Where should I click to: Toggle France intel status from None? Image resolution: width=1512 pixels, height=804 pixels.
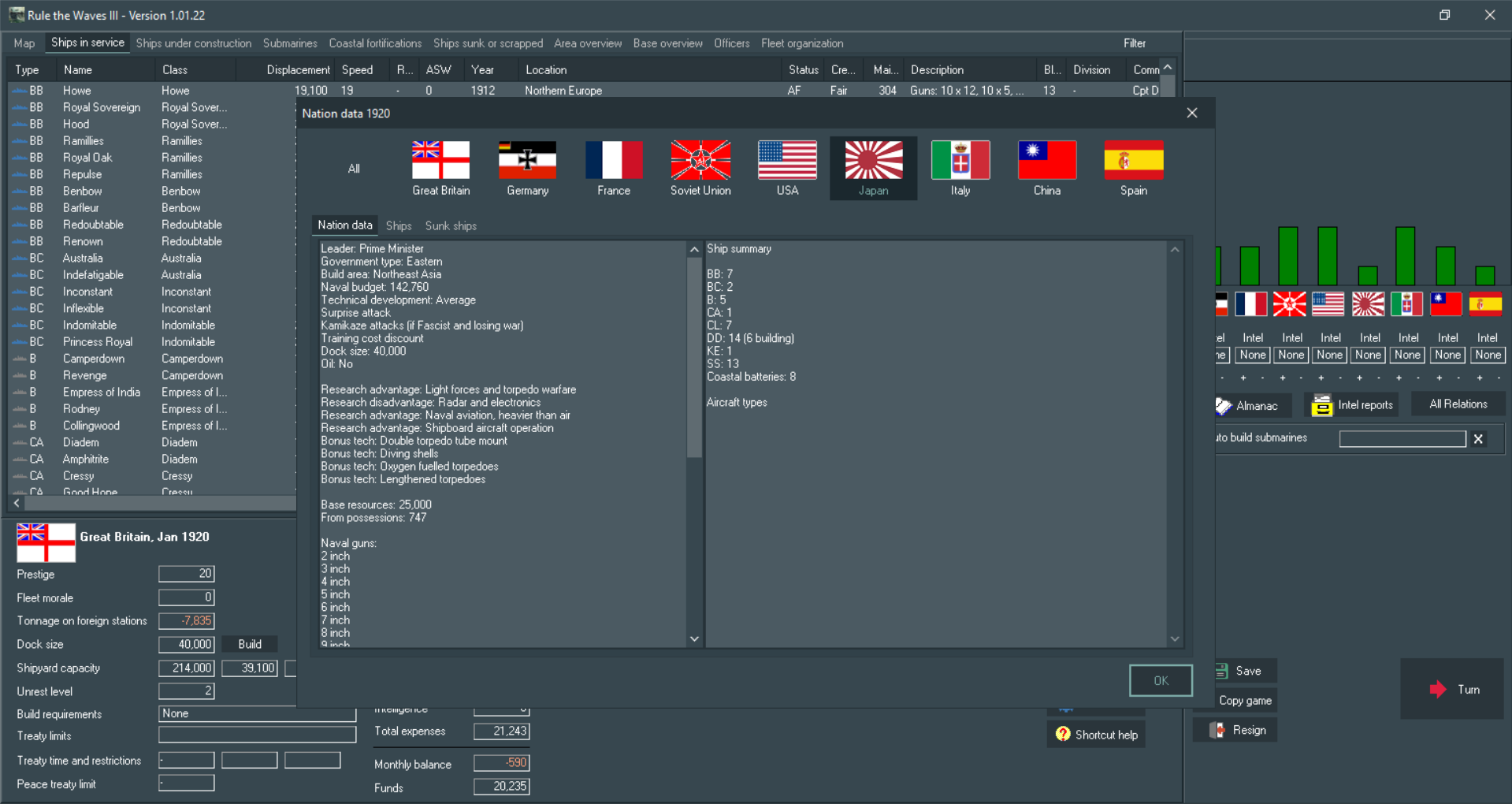pyautogui.click(x=1252, y=355)
